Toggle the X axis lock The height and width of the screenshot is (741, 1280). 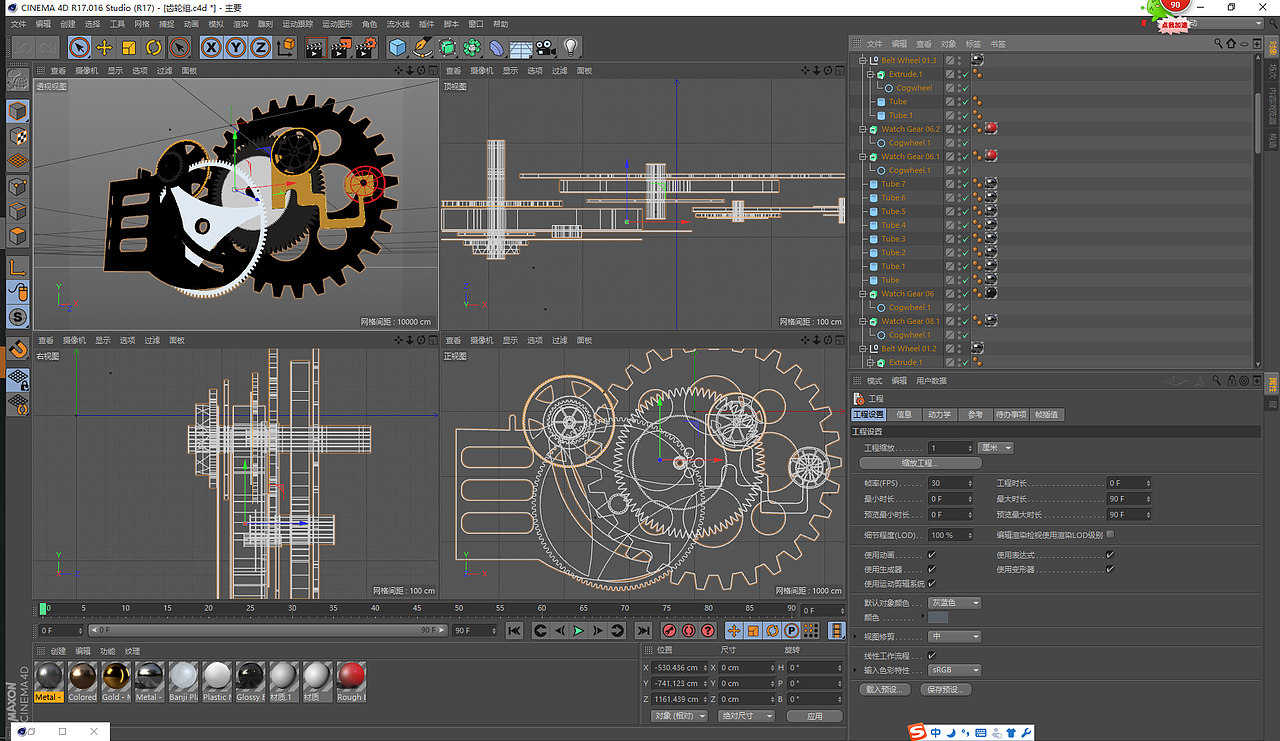(x=211, y=47)
